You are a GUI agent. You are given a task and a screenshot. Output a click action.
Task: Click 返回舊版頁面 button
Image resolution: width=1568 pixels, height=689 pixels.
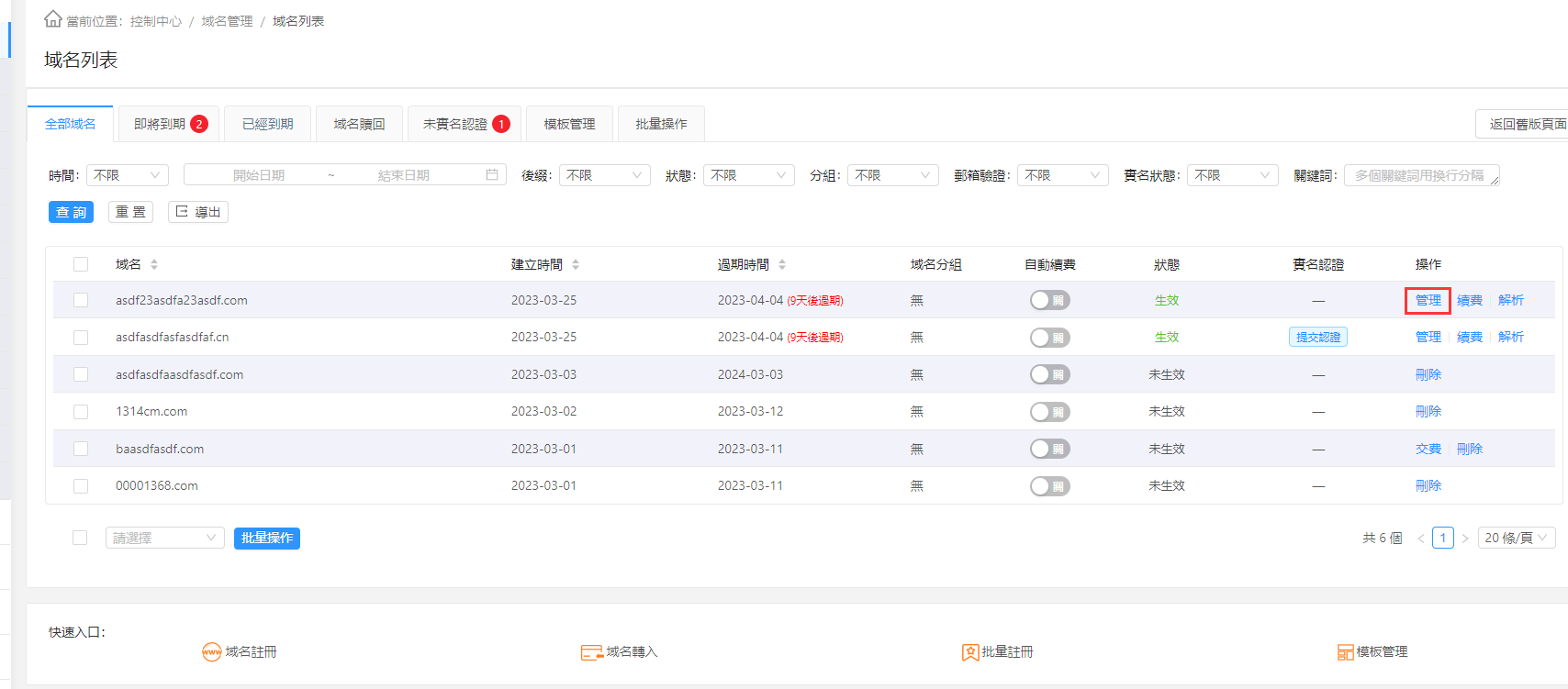point(1524,124)
